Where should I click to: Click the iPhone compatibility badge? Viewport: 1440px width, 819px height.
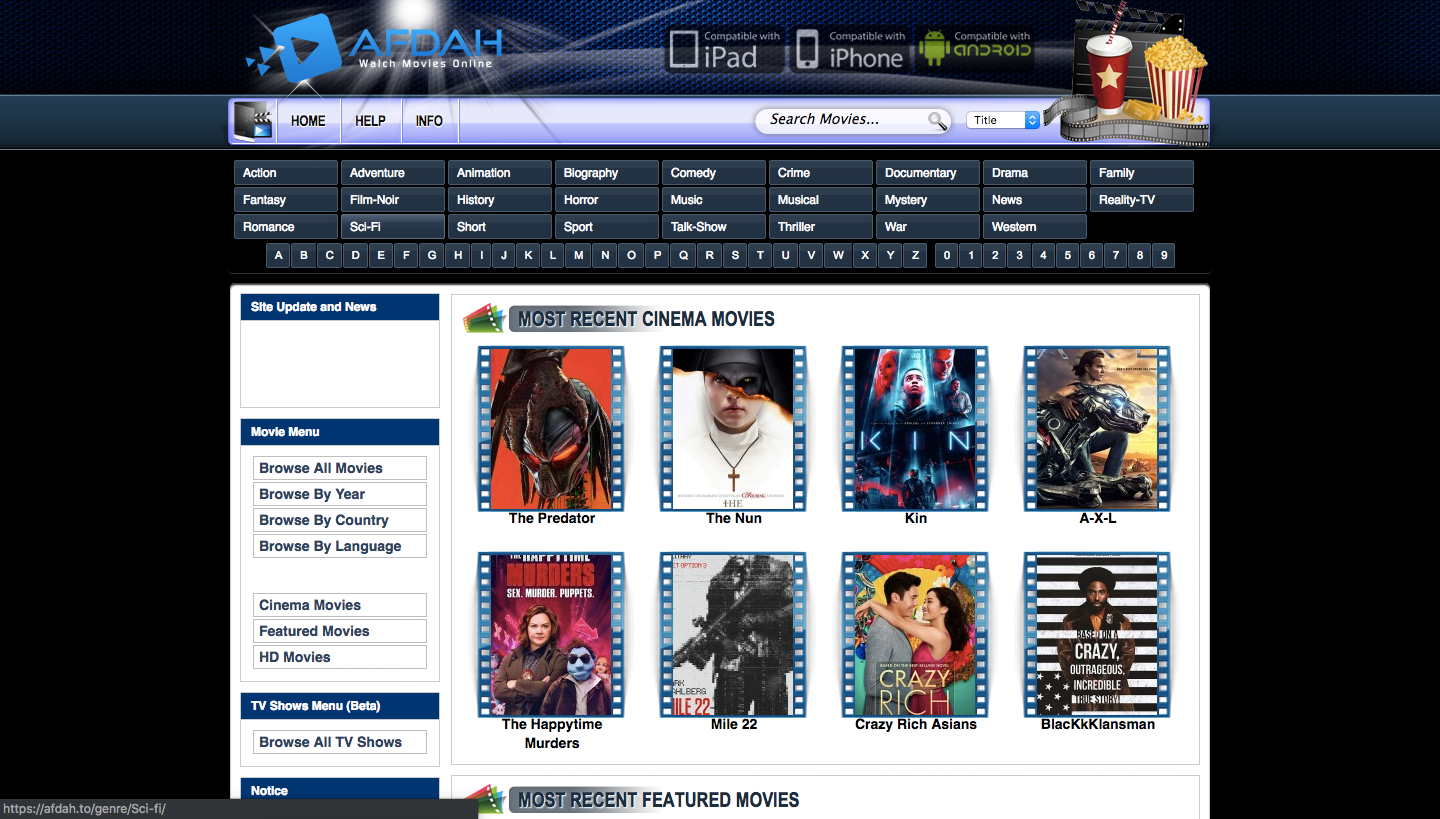tap(850, 50)
